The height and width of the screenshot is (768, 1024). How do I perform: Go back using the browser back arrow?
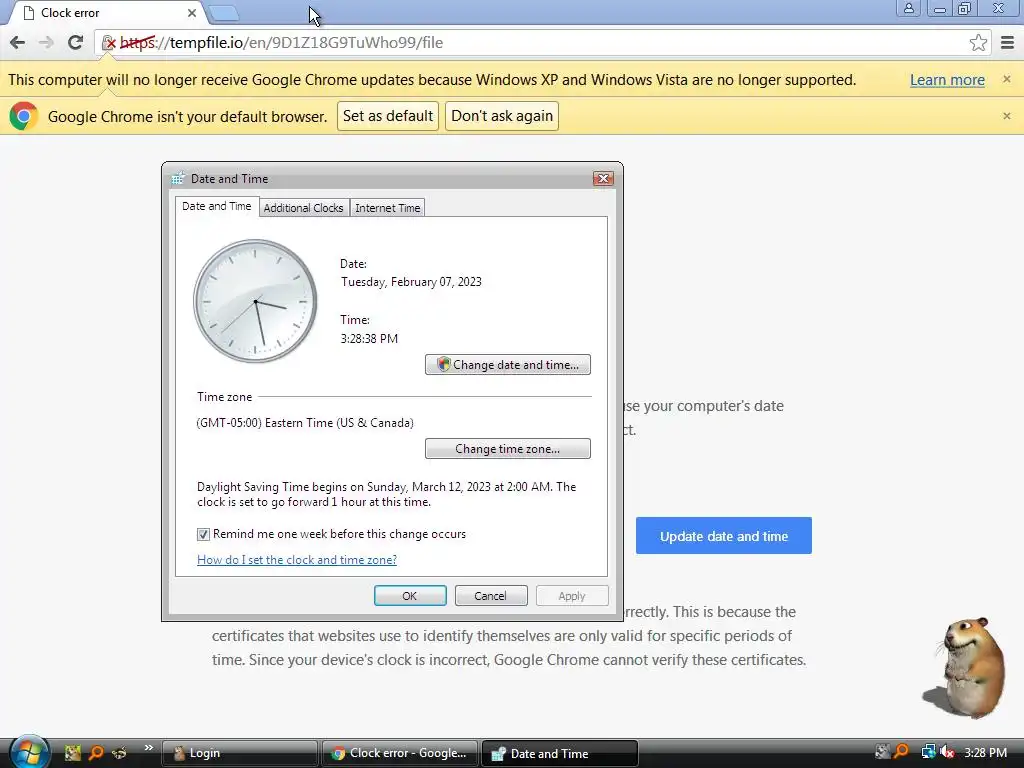pyautogui.click(x=18, y=42)
